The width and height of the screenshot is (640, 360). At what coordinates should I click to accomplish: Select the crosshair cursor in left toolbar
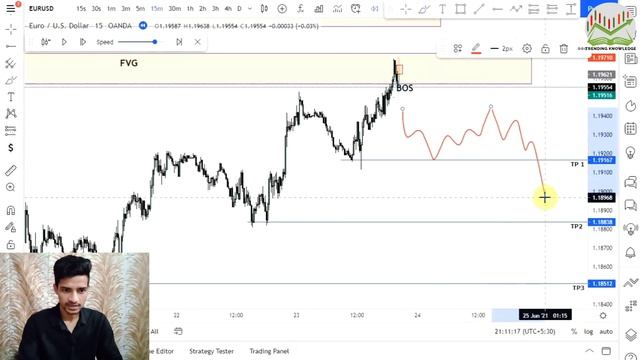pyautogui.click(x=11, y=29)
